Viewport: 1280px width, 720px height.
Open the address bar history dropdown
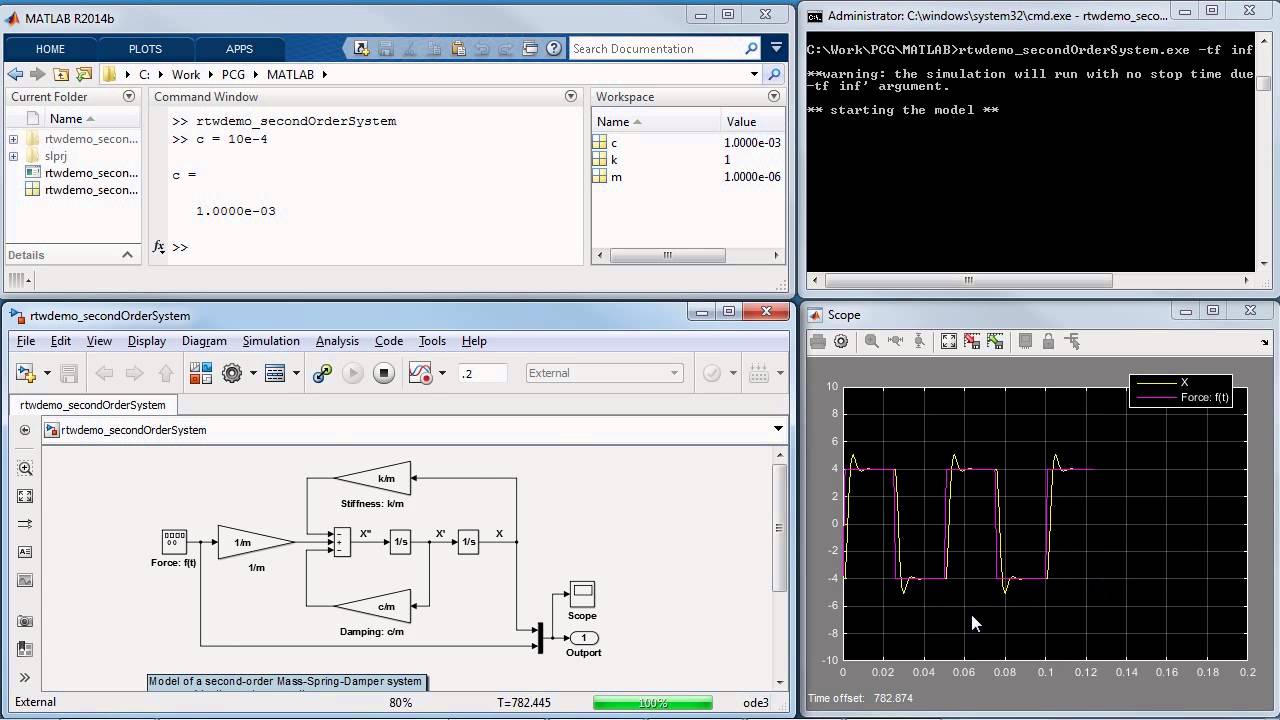(x=754, y=74)
